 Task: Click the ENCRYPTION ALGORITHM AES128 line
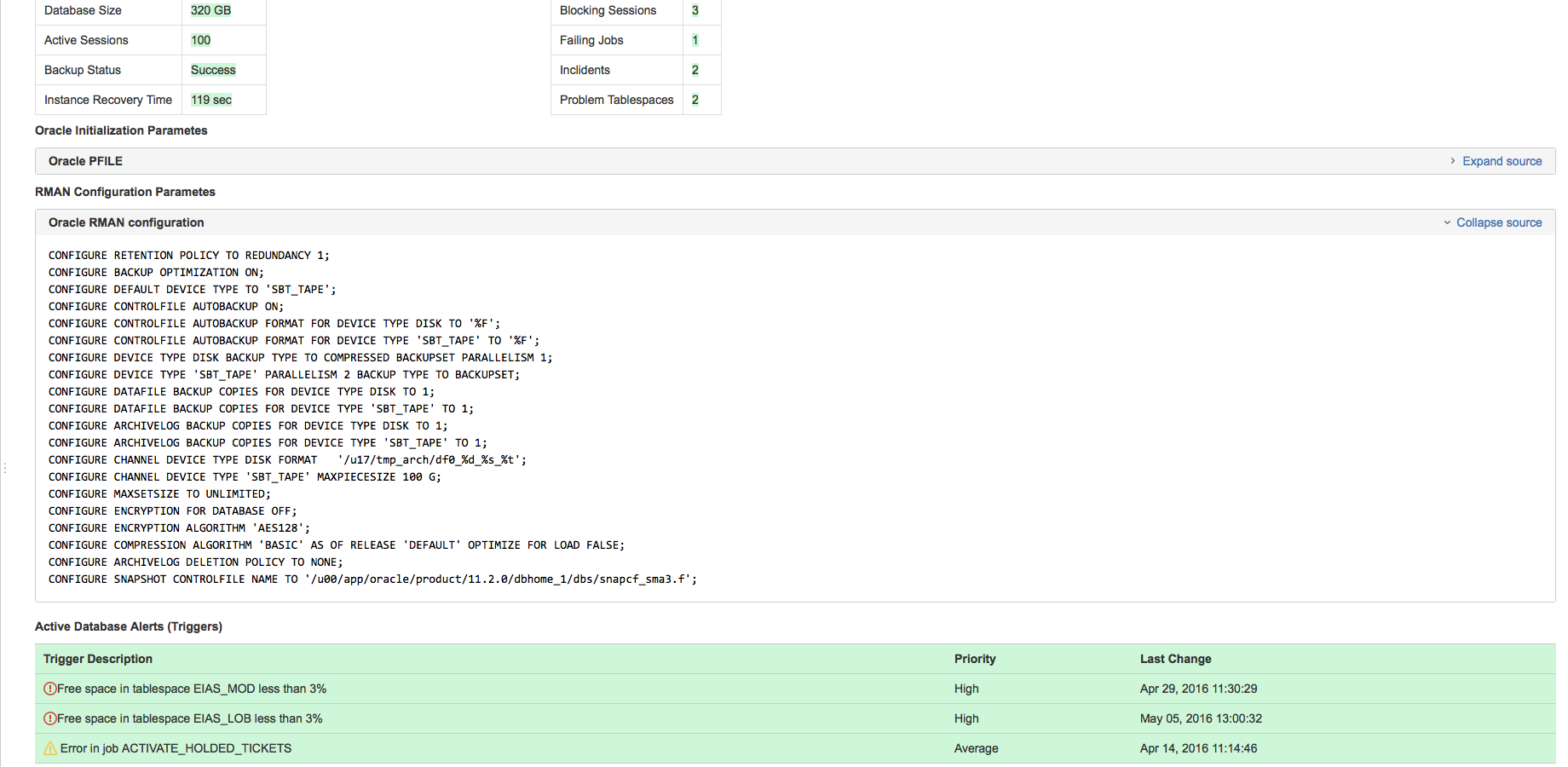coord(179,528)
